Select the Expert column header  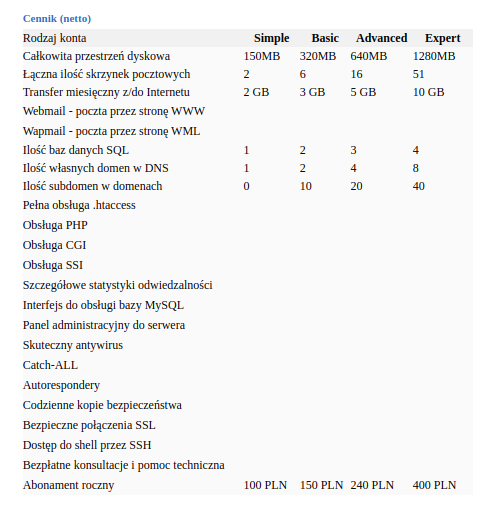pyautogui.click(x=442, y=38)
